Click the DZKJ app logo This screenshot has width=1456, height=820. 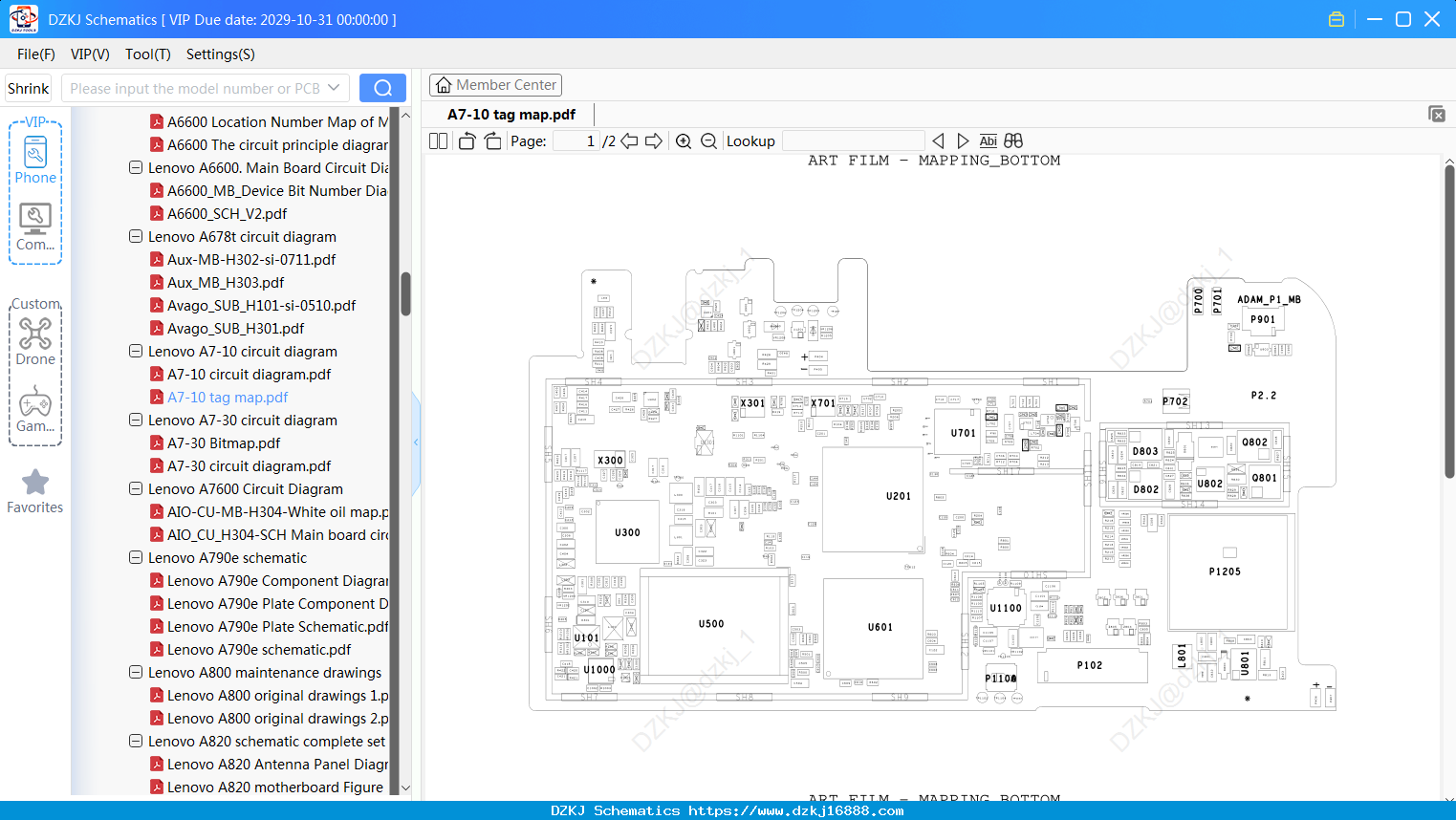(23, 19)
